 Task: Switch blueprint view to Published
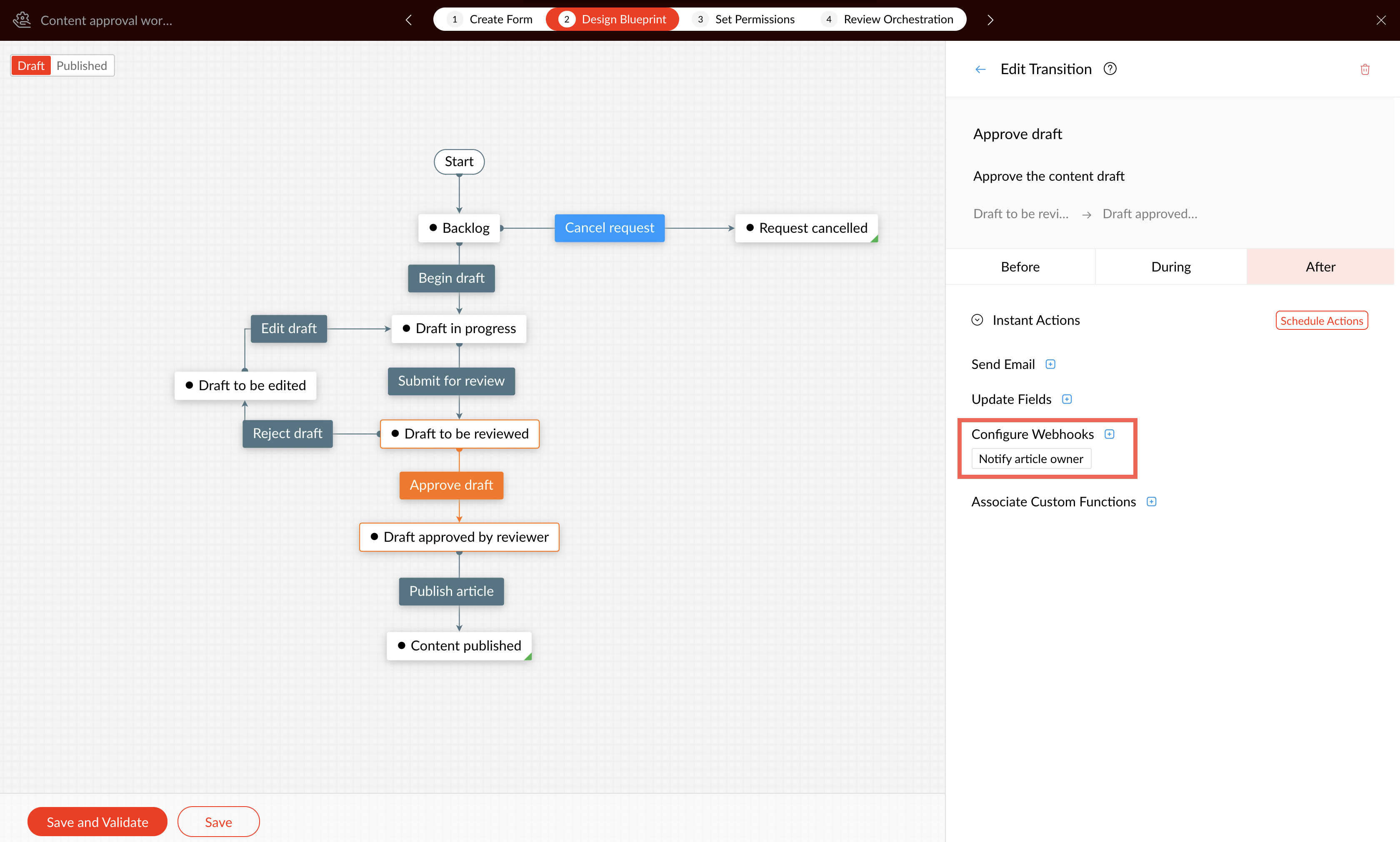pyautogui.click(x=82, y=66)
